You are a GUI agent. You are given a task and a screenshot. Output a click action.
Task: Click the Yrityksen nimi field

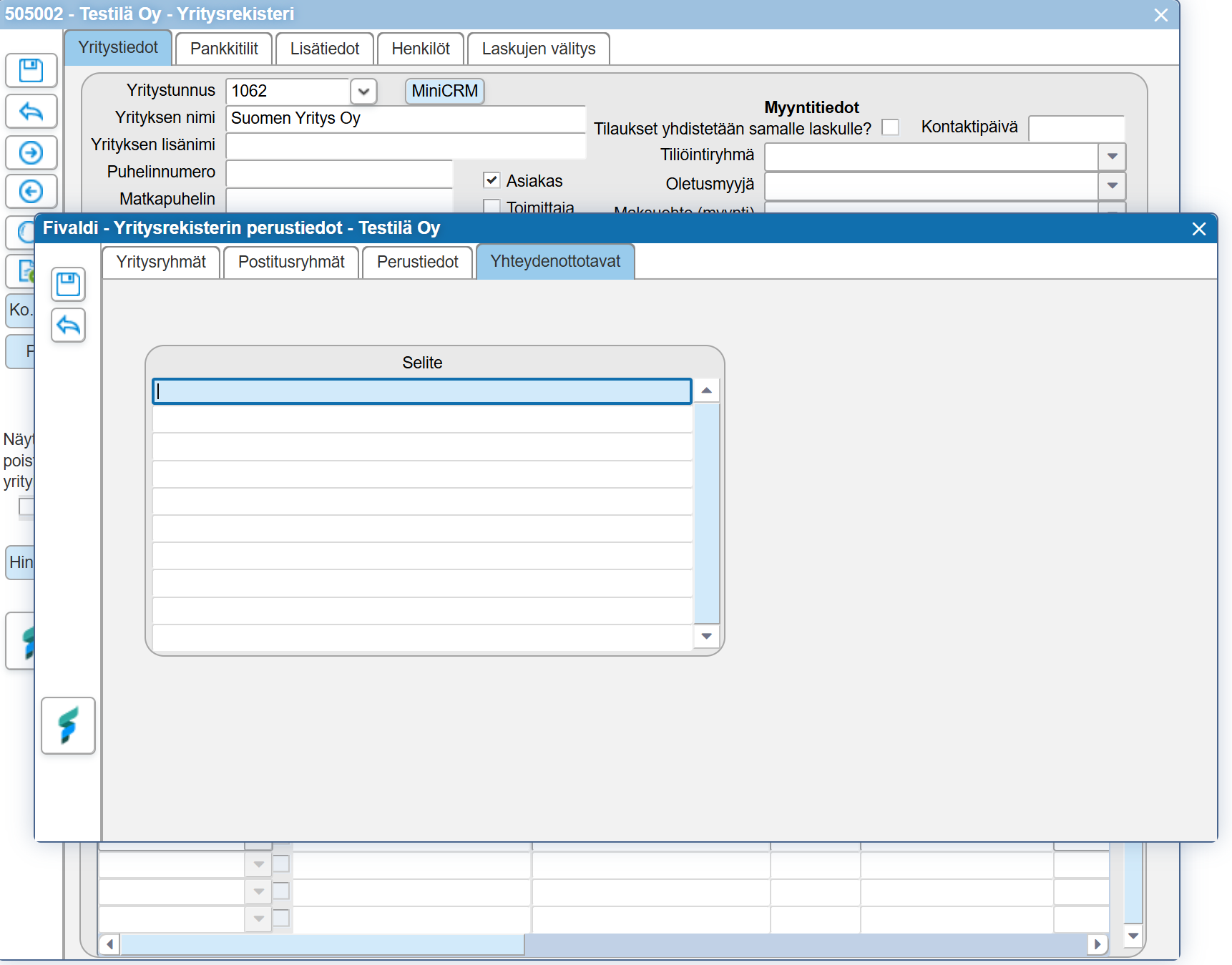pos(406,118)
